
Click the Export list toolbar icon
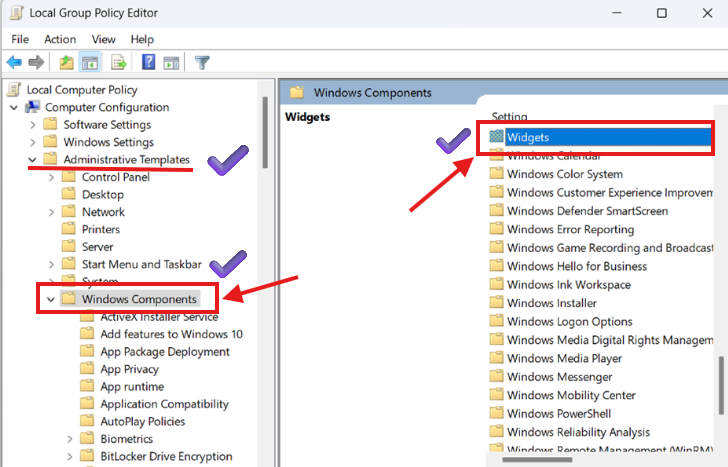click(x=118, y=62)
